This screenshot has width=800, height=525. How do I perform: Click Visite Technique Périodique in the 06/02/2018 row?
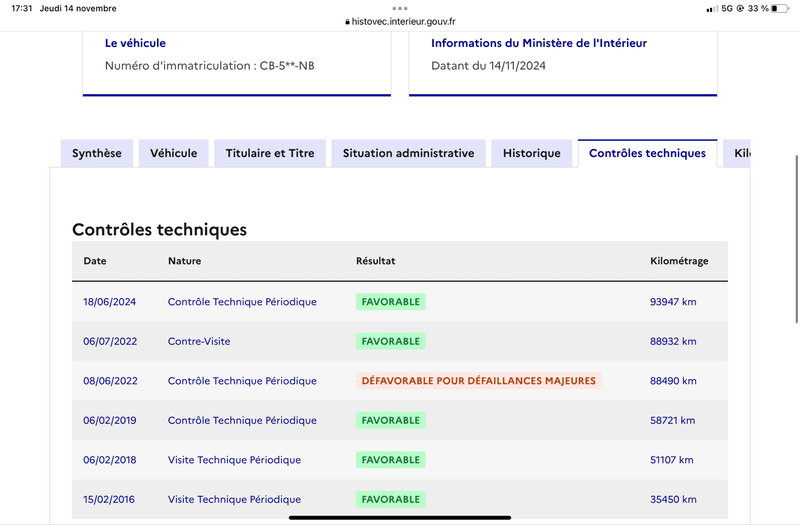point(234,460)
